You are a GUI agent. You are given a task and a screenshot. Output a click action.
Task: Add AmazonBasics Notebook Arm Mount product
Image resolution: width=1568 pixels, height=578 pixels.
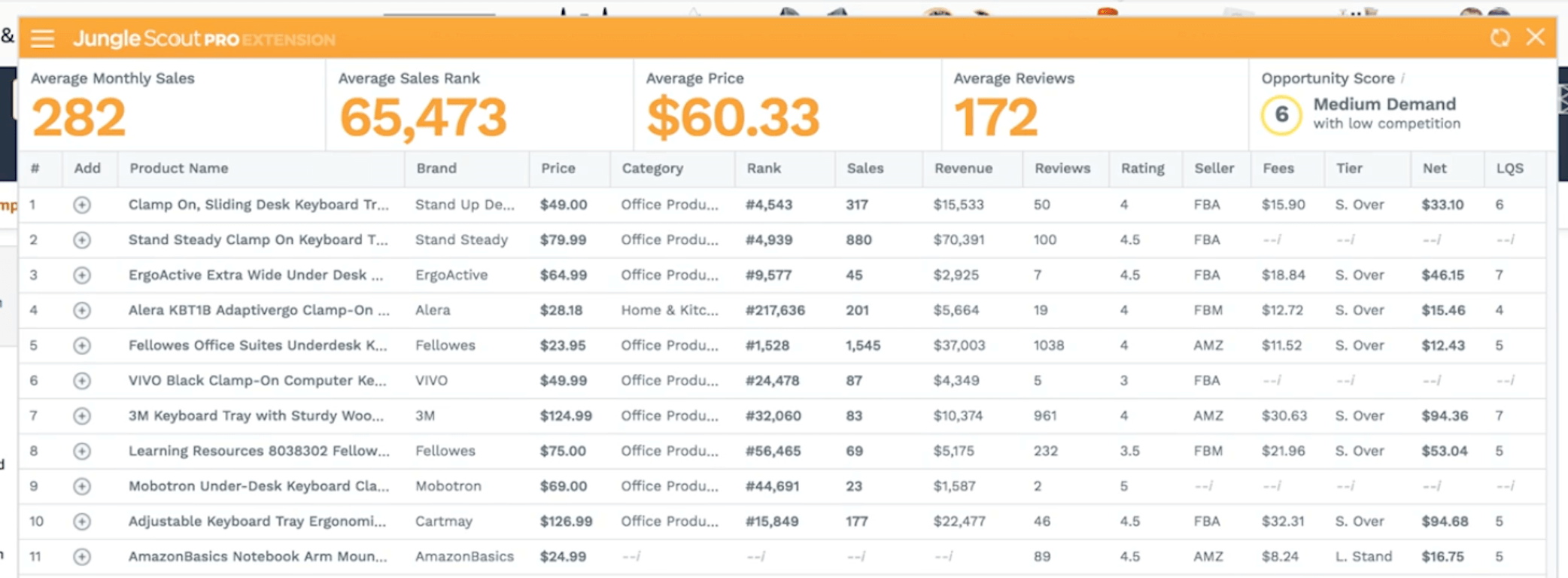82,557
